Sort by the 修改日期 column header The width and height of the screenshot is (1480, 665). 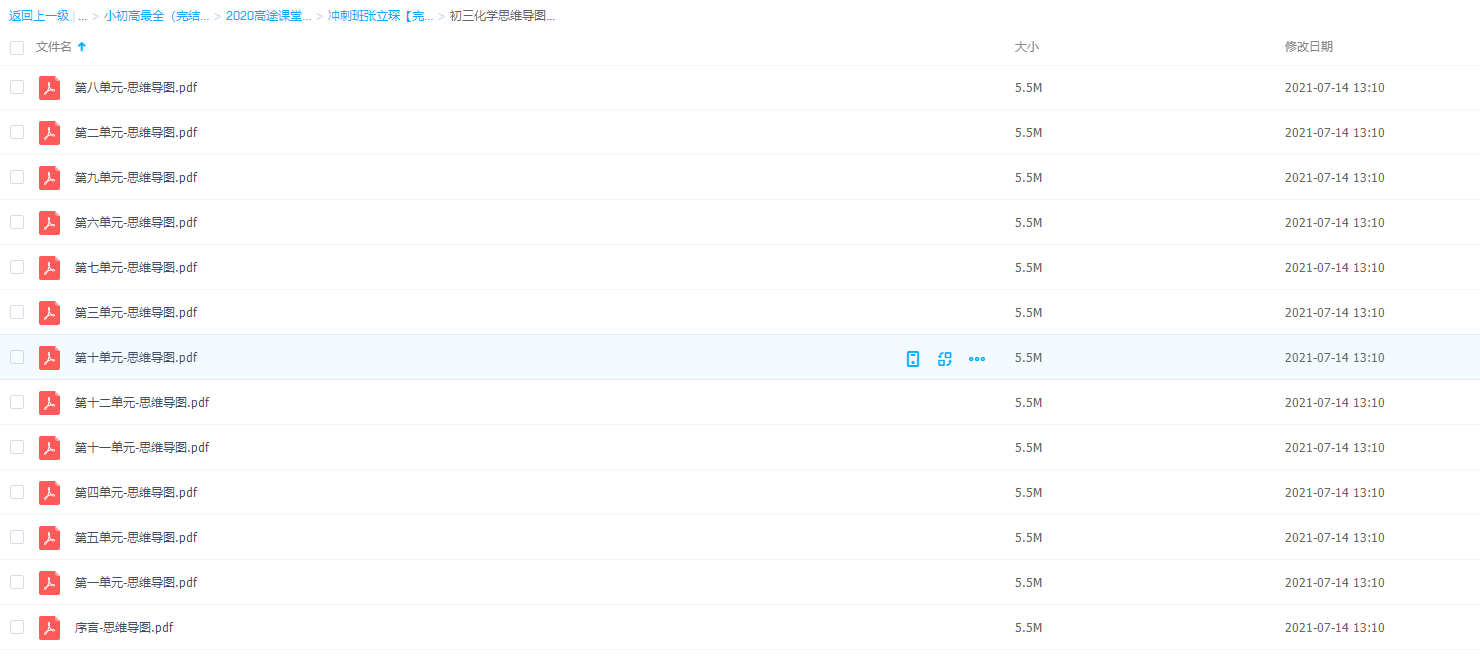coord(1308,47)
